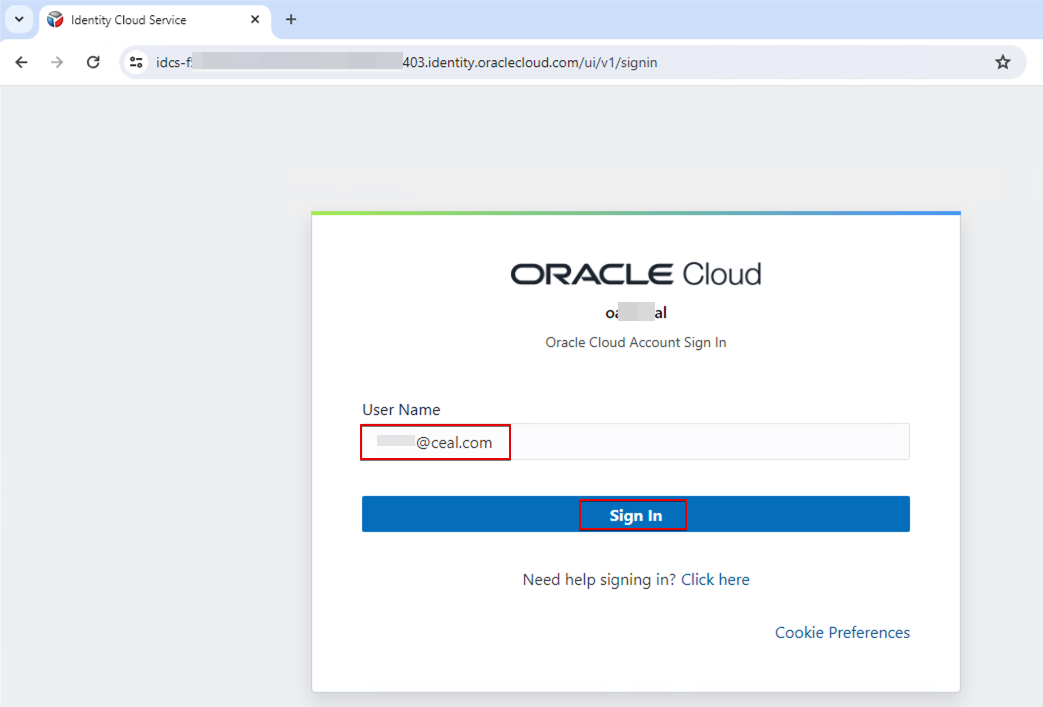Viewport: 1043px width, 707px height.
Task: Open a new browser tab
Action: [x=291, y=19]
